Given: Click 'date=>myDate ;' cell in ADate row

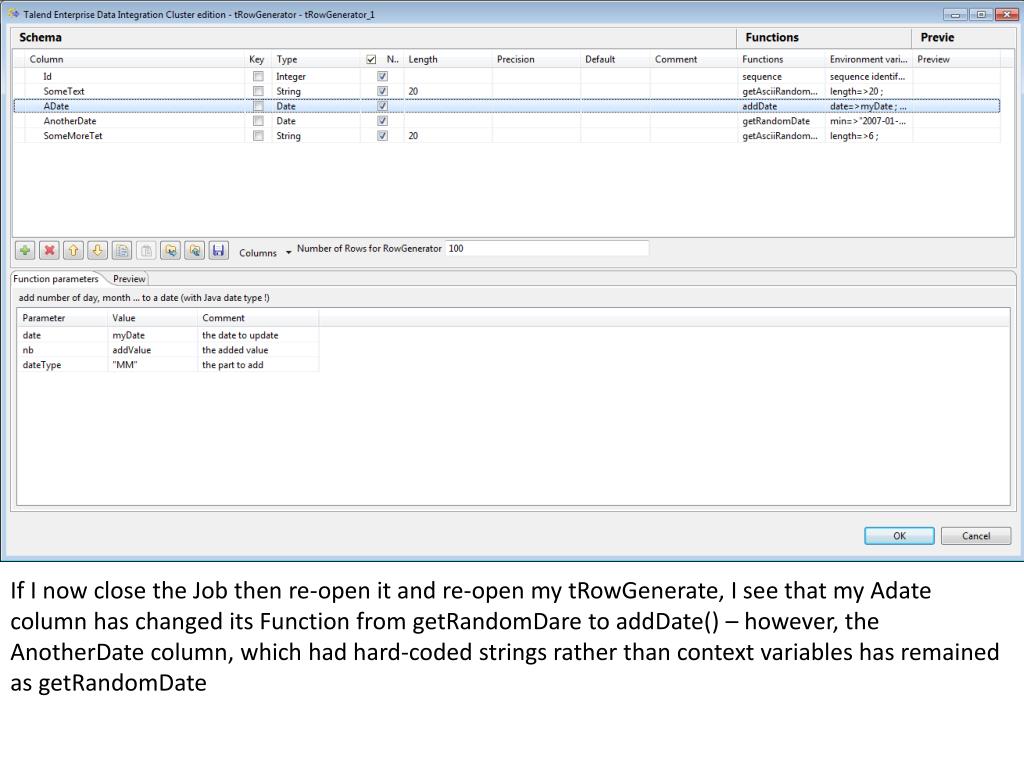Looking at the screenshot, I should [868, 106].
